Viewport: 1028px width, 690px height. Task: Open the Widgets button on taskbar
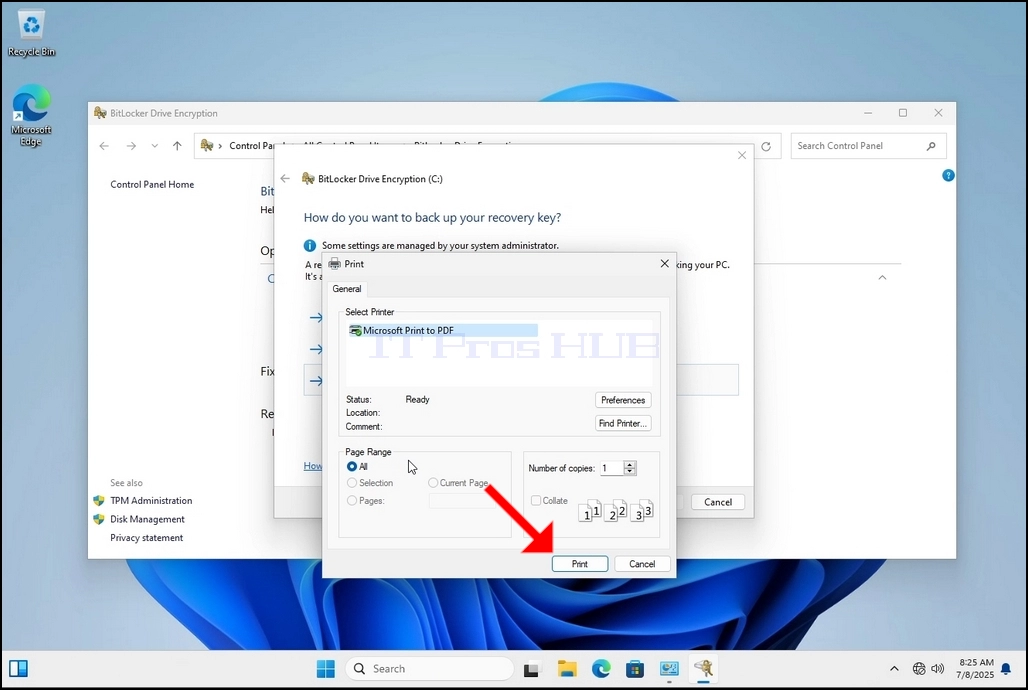[x=18, y=668]
